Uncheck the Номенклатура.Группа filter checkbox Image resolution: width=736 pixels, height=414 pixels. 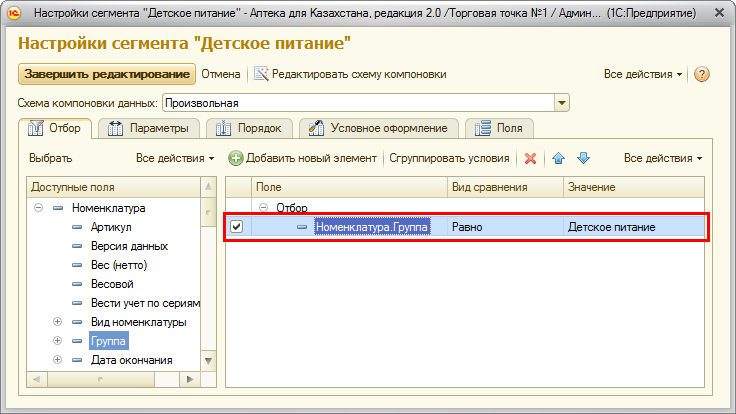pos(237,227)
